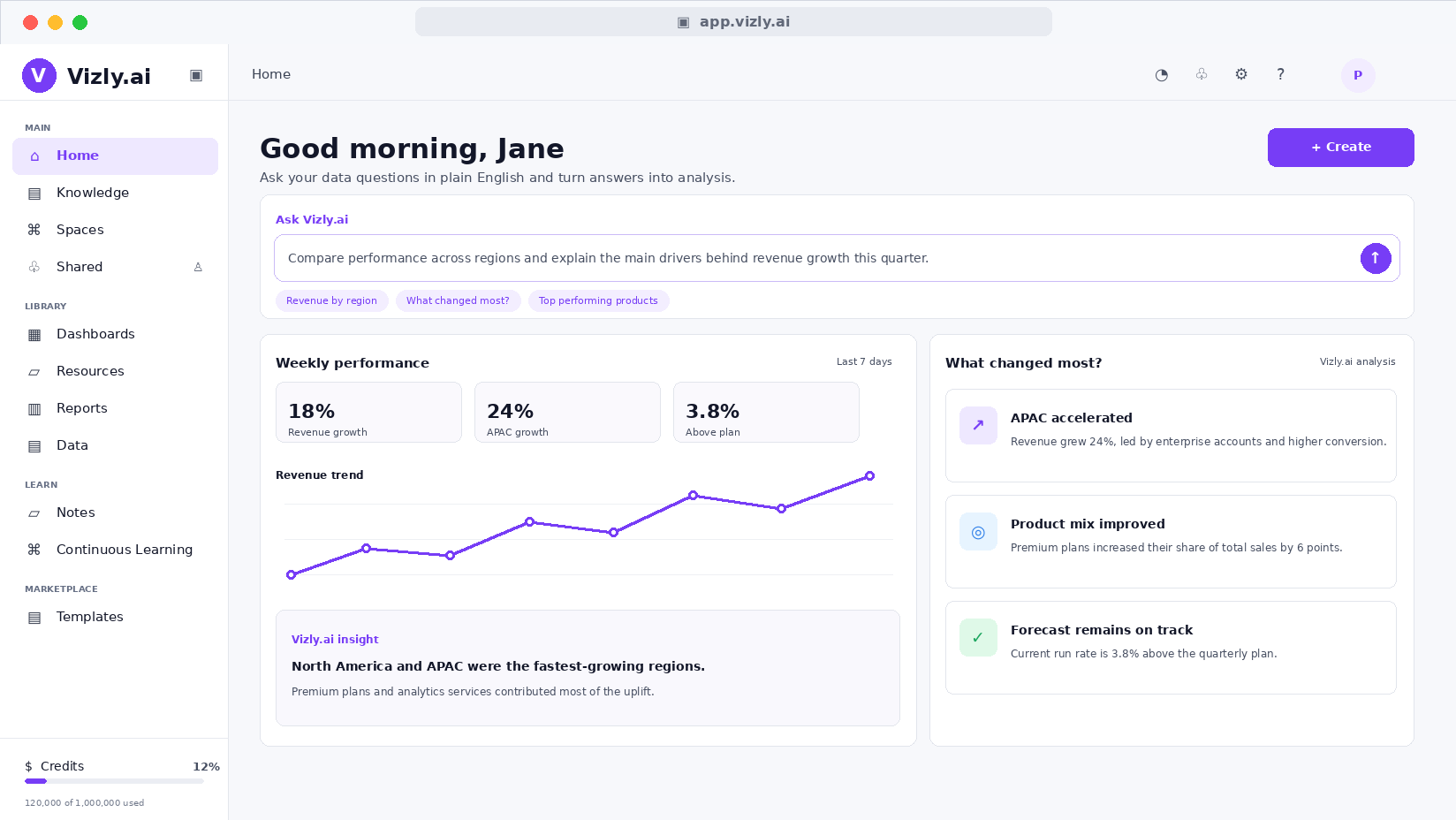
Task: Click the Product mix improved target icon
Action: click(978, 531)
